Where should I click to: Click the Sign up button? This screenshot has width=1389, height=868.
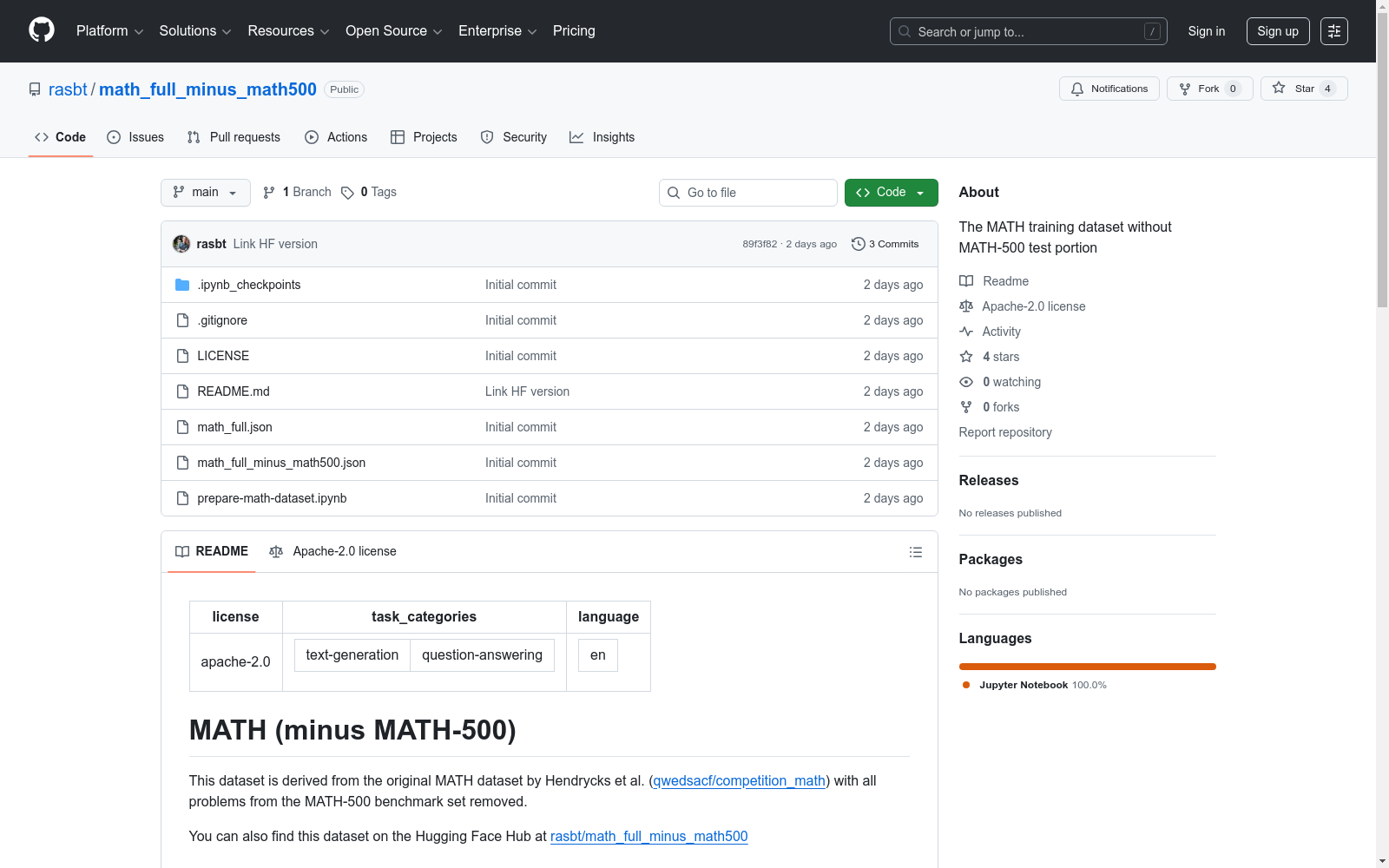[x=1278, y=31]
